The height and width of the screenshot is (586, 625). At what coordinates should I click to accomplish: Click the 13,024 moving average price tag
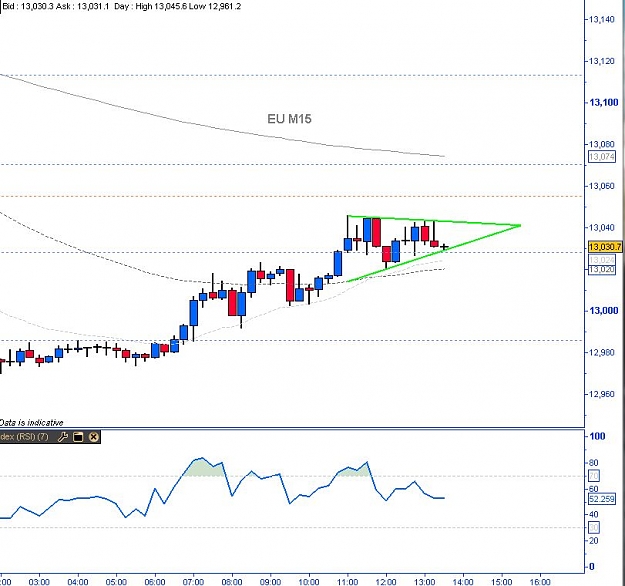click(x=602, y=260)
